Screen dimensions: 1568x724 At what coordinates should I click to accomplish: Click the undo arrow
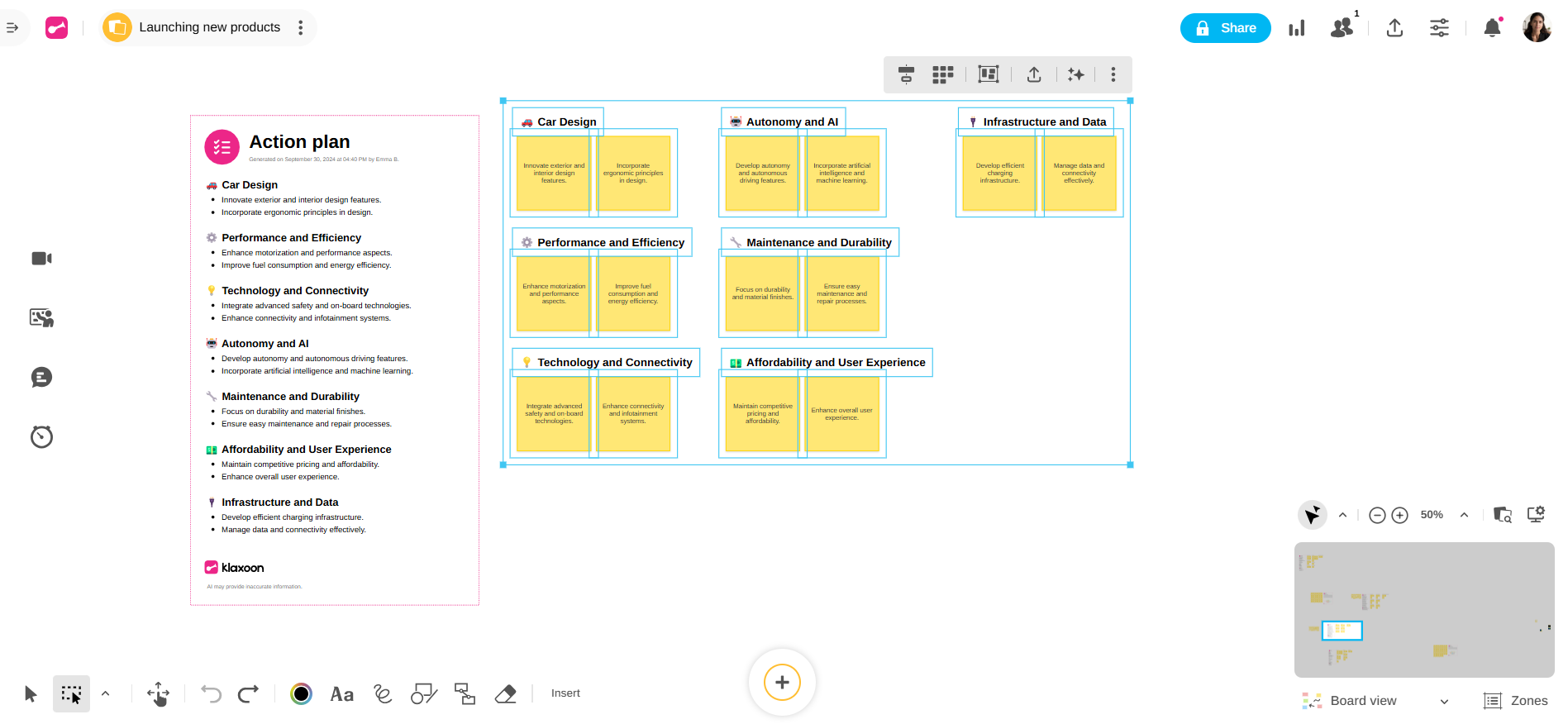pyautogui.click(x=211, y=694)
